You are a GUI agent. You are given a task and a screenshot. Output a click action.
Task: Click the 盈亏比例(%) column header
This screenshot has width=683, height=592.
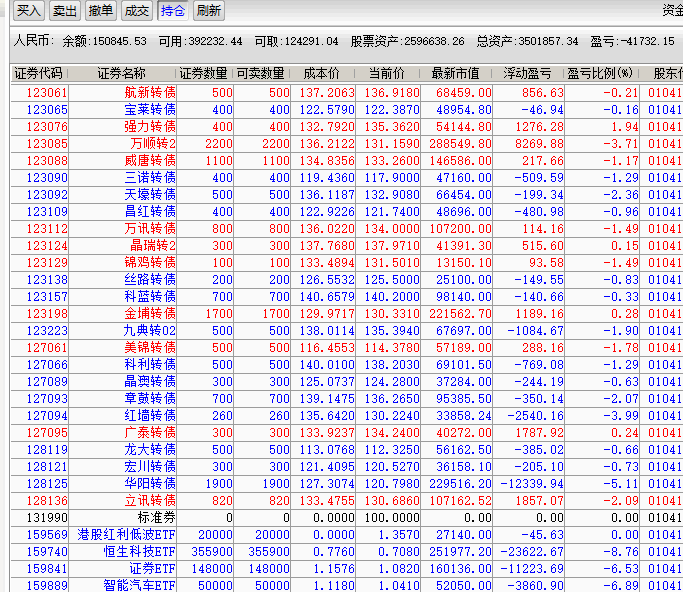click(x=600, y=74)
